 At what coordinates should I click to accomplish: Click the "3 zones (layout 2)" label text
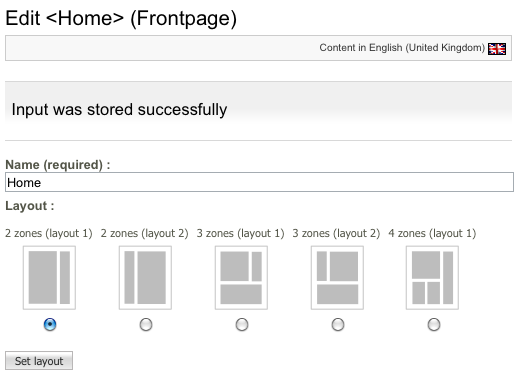pos(336,233)
